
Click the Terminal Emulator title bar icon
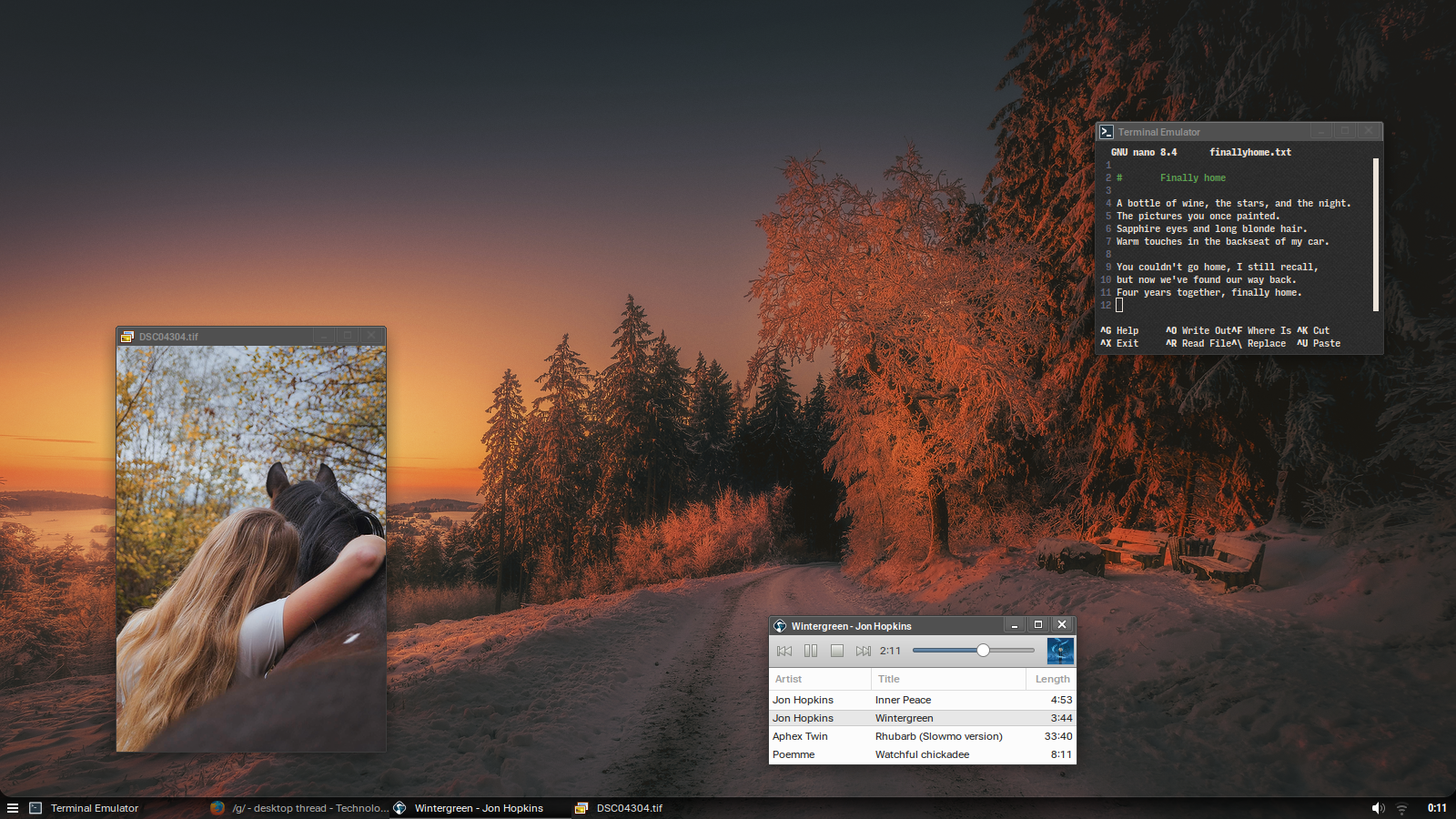point(1107,132)
